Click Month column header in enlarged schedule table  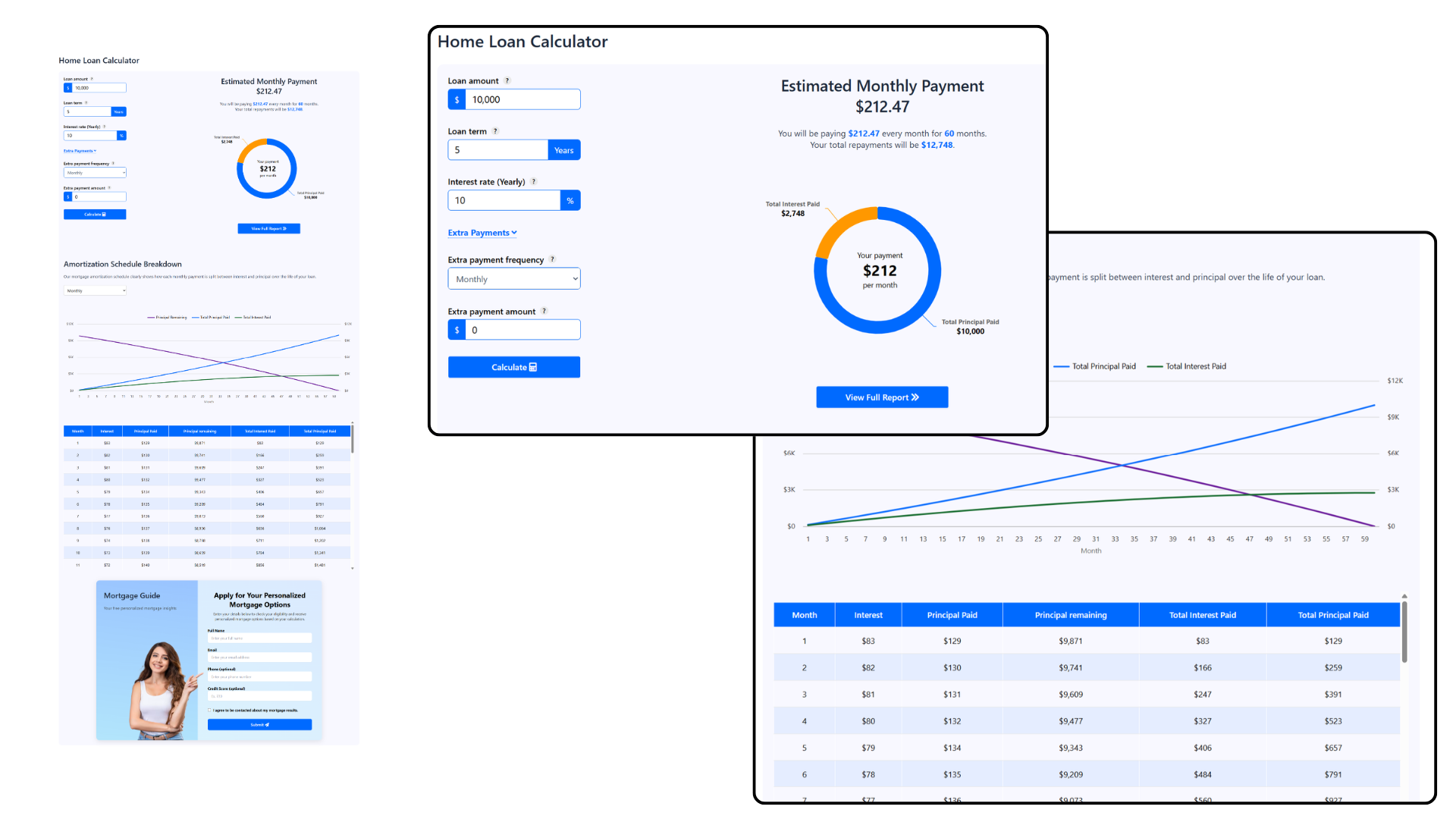805,615
